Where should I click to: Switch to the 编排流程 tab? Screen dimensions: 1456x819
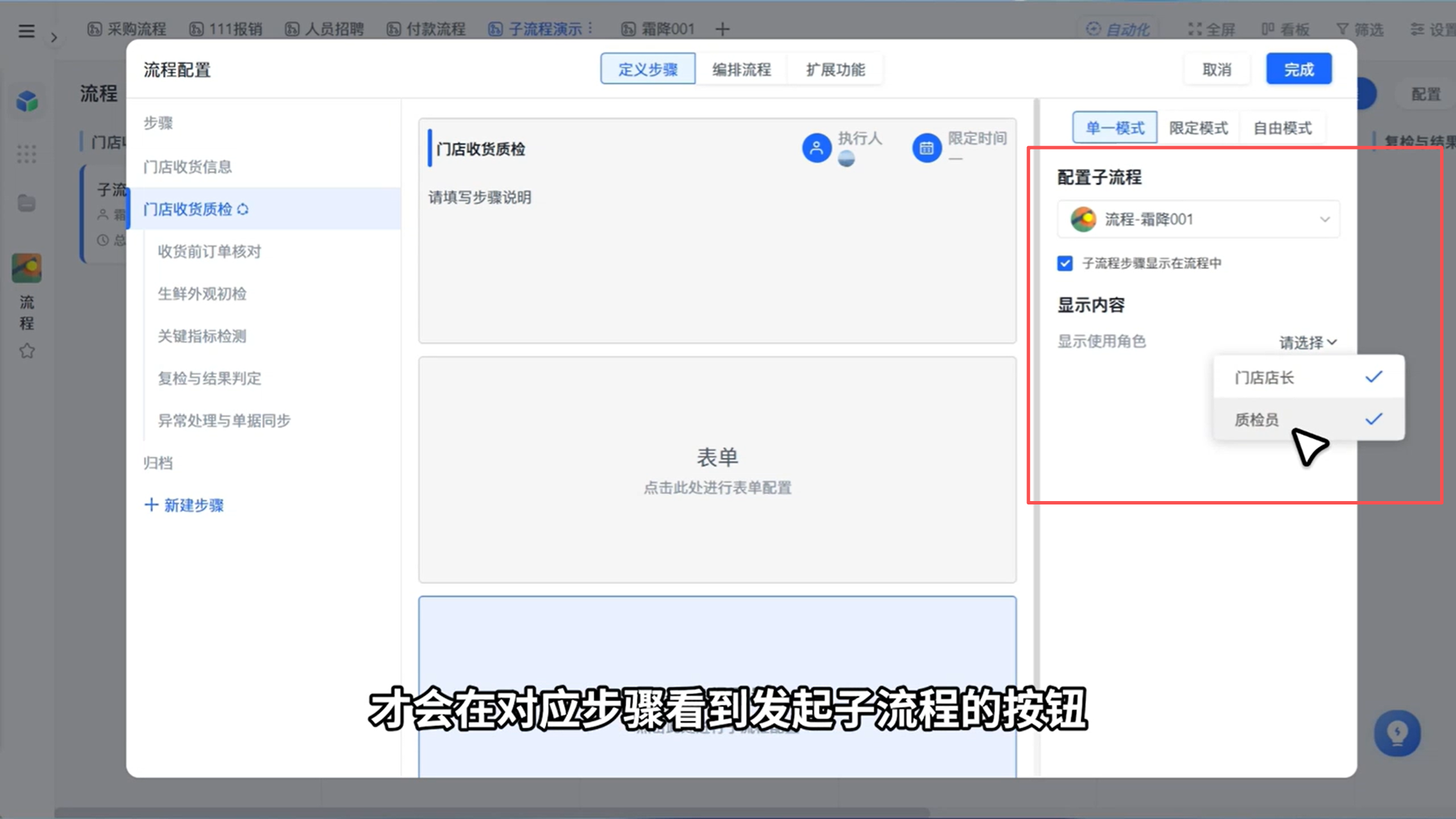pyautogui.click(x=741, y=69)
